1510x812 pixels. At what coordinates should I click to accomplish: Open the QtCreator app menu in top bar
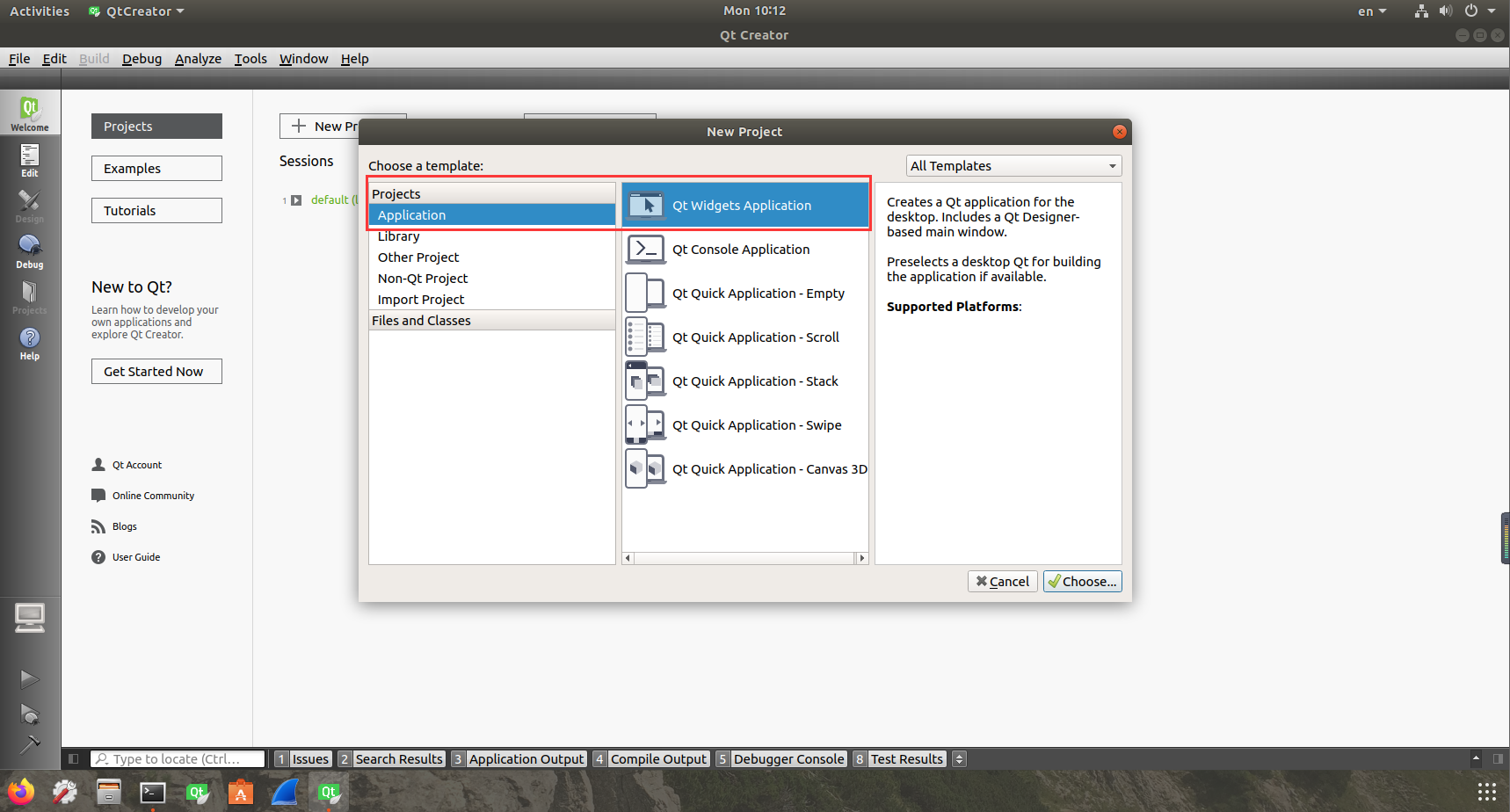point(137,11)
